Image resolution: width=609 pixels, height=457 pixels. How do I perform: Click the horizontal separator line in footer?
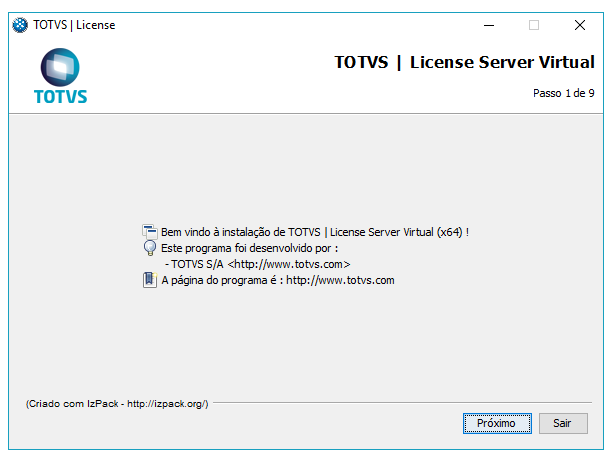[400, 403]
